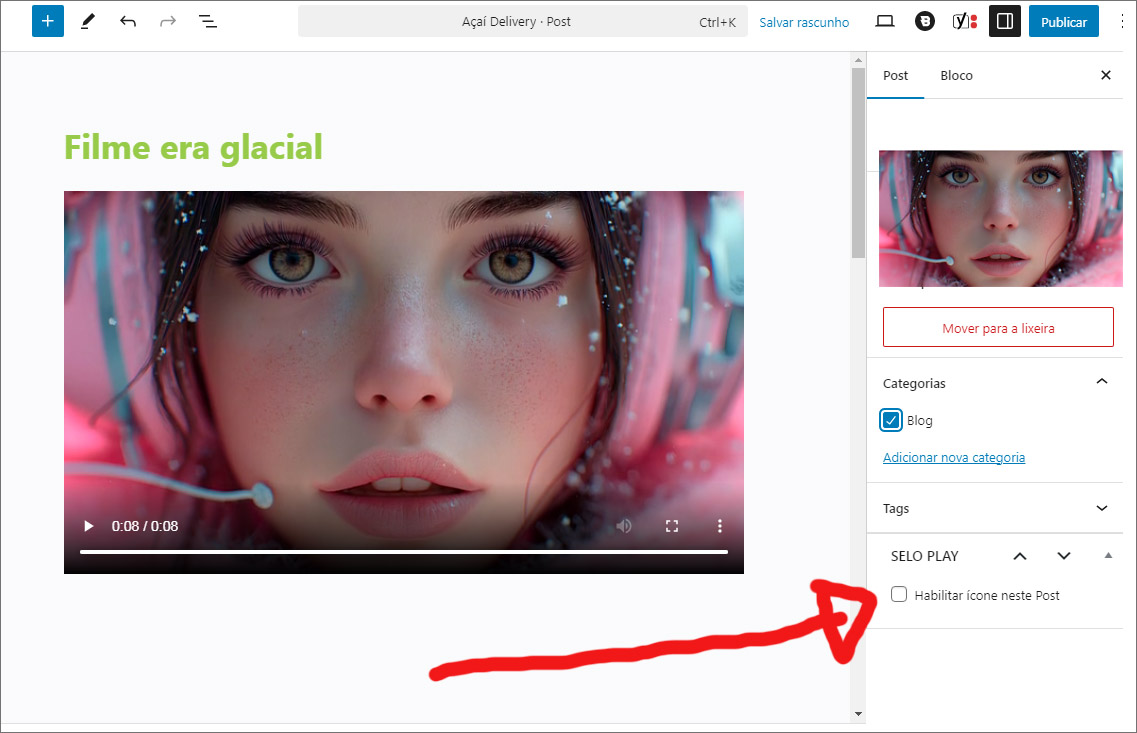Click the video time 0:08 / 0:08
This screenshot has height=733, width=1137.
(144, 526)
